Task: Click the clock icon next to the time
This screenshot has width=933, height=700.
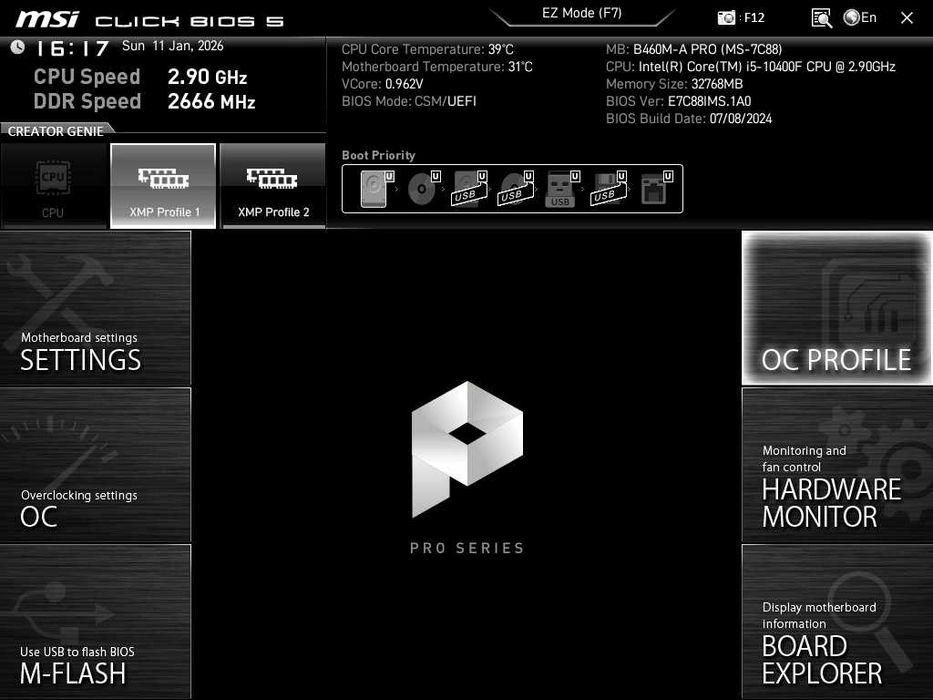Action: click(x=17, y=47)
